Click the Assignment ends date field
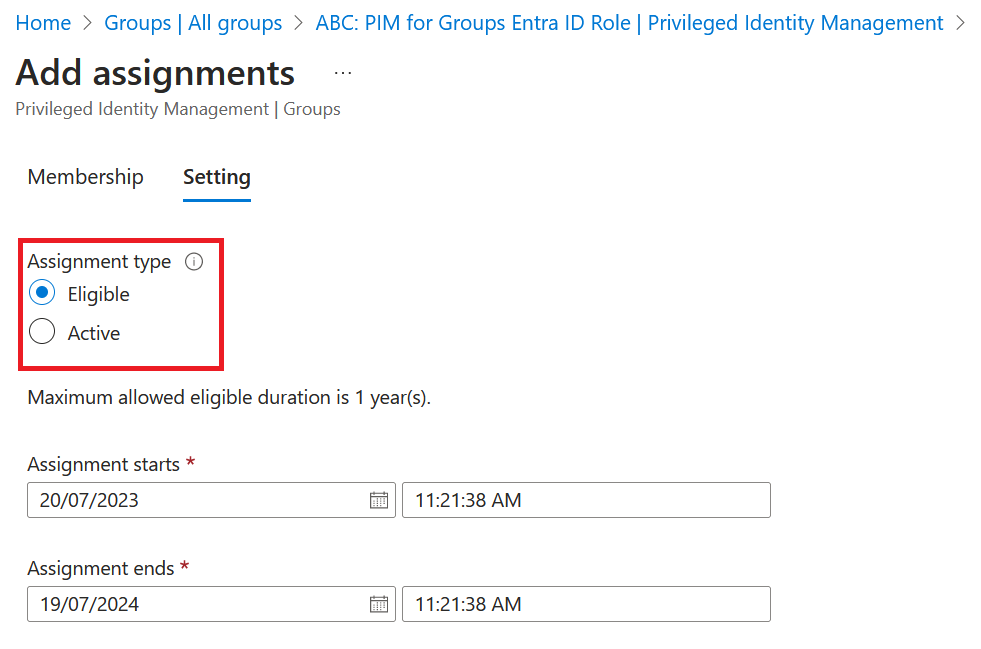981x649 pixels. click(195, 604)
